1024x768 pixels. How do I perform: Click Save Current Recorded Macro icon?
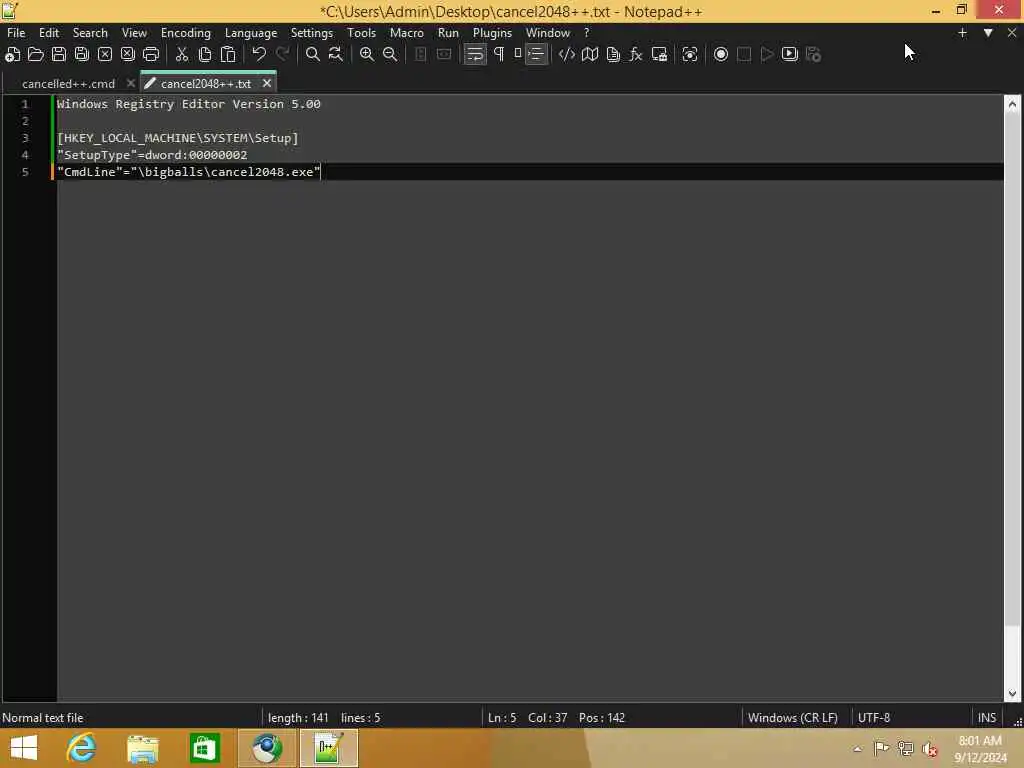click(813, 55)
